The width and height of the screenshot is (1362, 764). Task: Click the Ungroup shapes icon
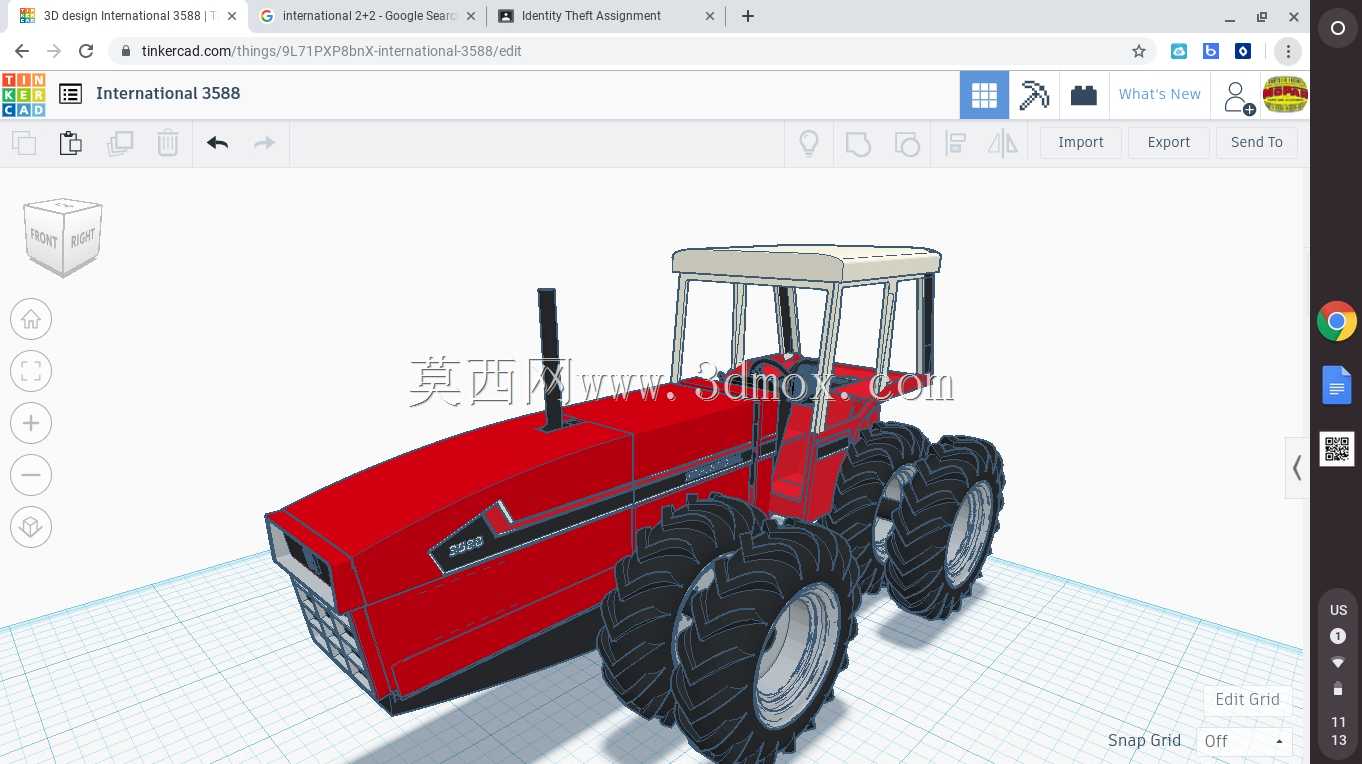coord(907,143)
